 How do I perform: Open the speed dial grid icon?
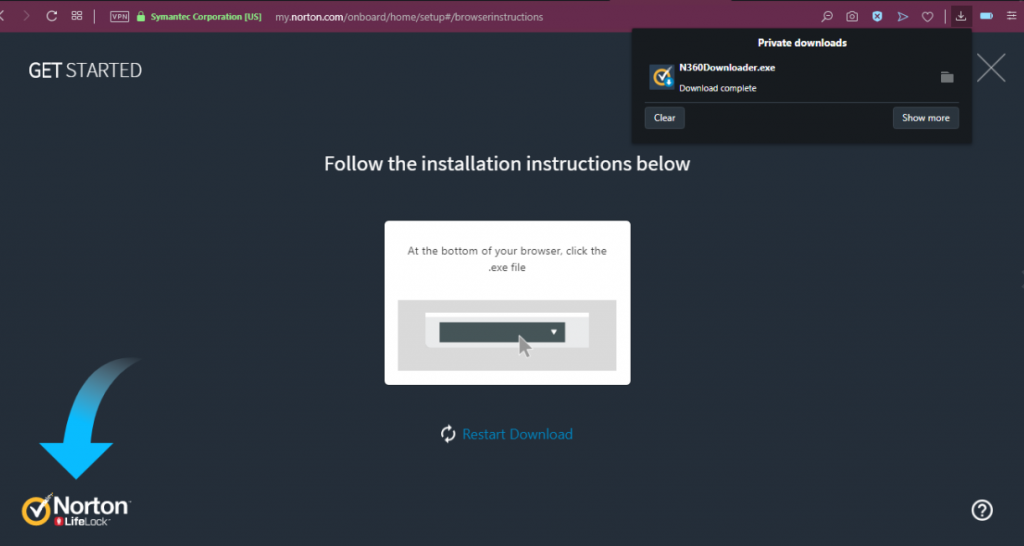(x=77, y=16)
